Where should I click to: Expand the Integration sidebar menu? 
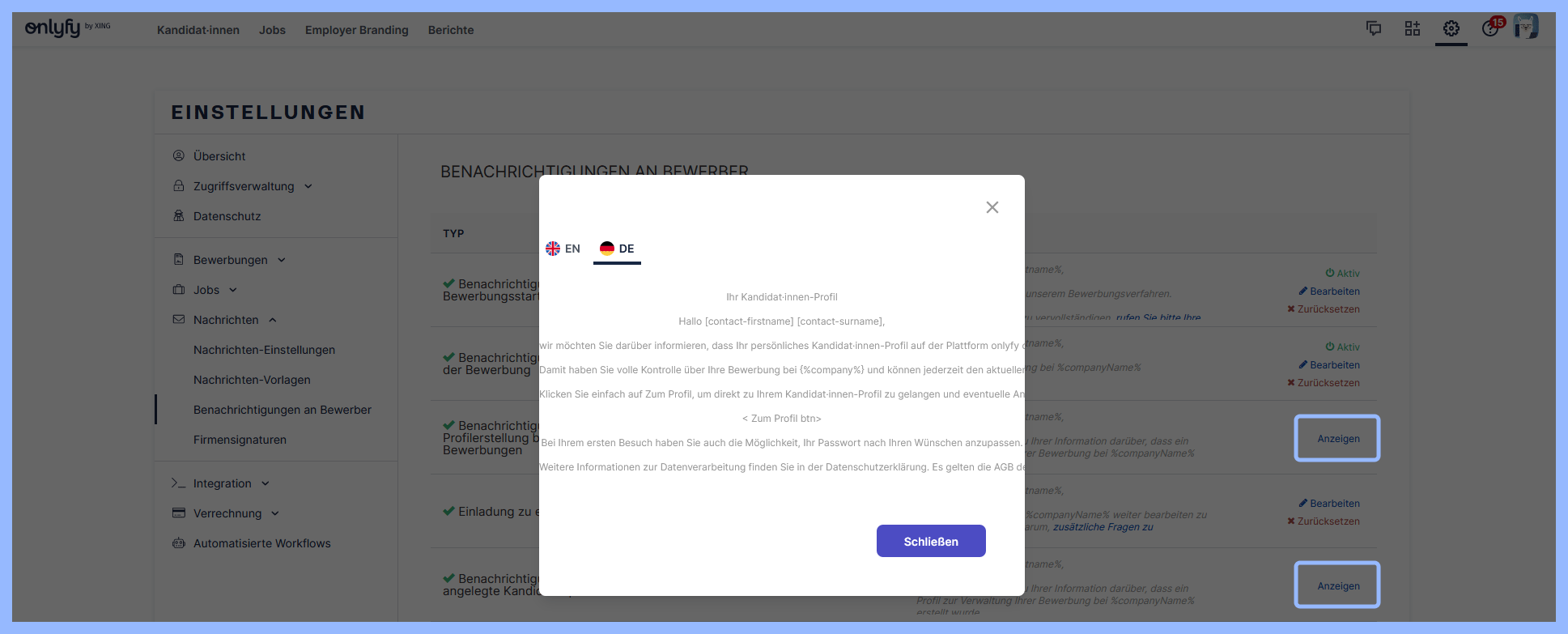click(x=223, y=483)
